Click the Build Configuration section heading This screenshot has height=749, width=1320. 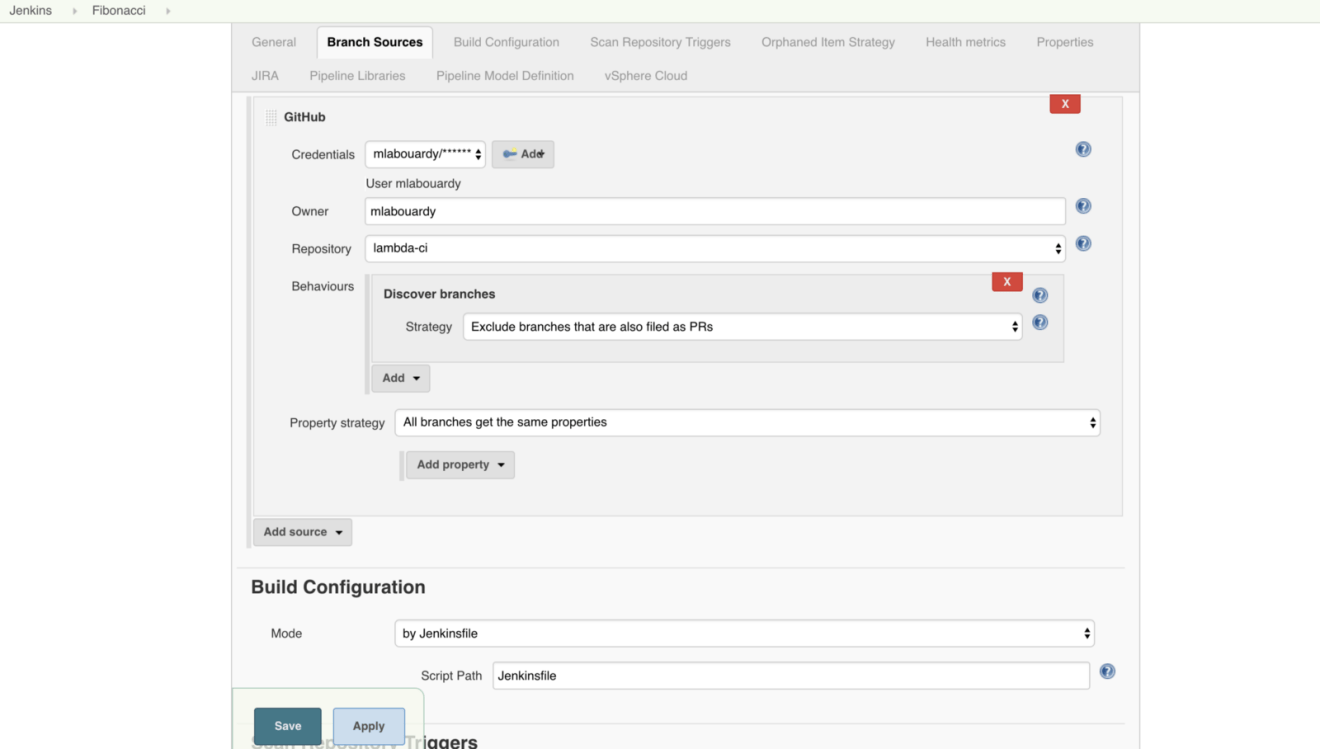[x=338, y=587]
